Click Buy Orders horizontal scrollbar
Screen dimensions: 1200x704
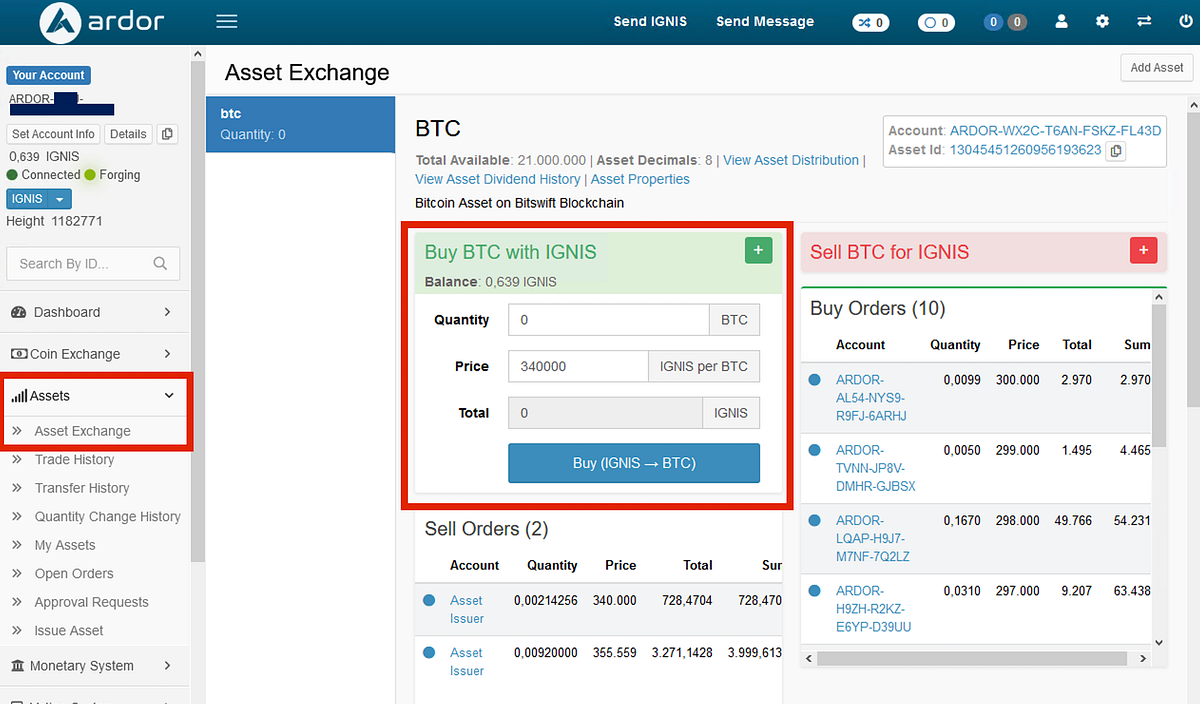pos(971,659)
